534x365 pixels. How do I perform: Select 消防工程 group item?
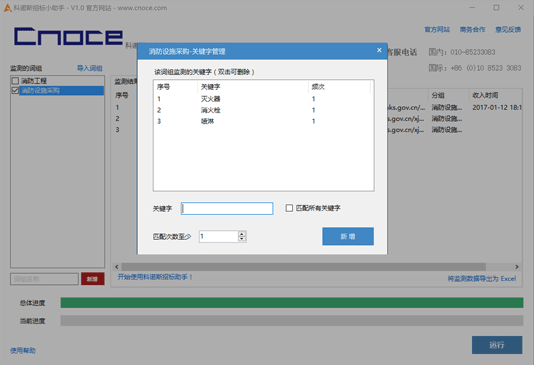[34, 81]
